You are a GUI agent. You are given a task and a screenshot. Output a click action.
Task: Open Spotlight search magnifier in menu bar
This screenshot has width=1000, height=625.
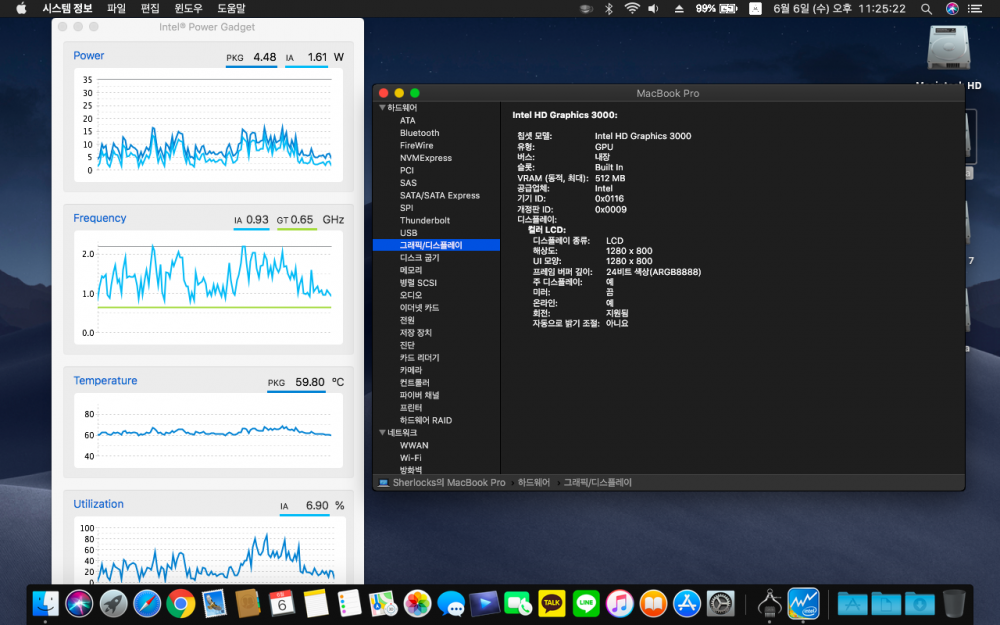[x=926, y=8]
